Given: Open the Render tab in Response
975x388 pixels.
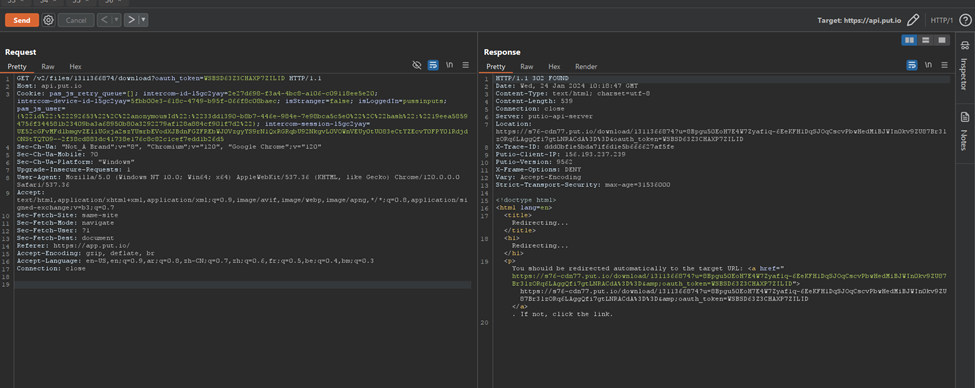Looking at the screenshot, I should [586, 67].
